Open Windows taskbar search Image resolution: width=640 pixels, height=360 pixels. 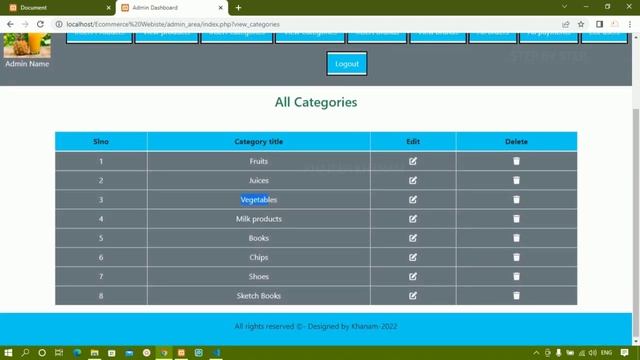tap(25, 353)
